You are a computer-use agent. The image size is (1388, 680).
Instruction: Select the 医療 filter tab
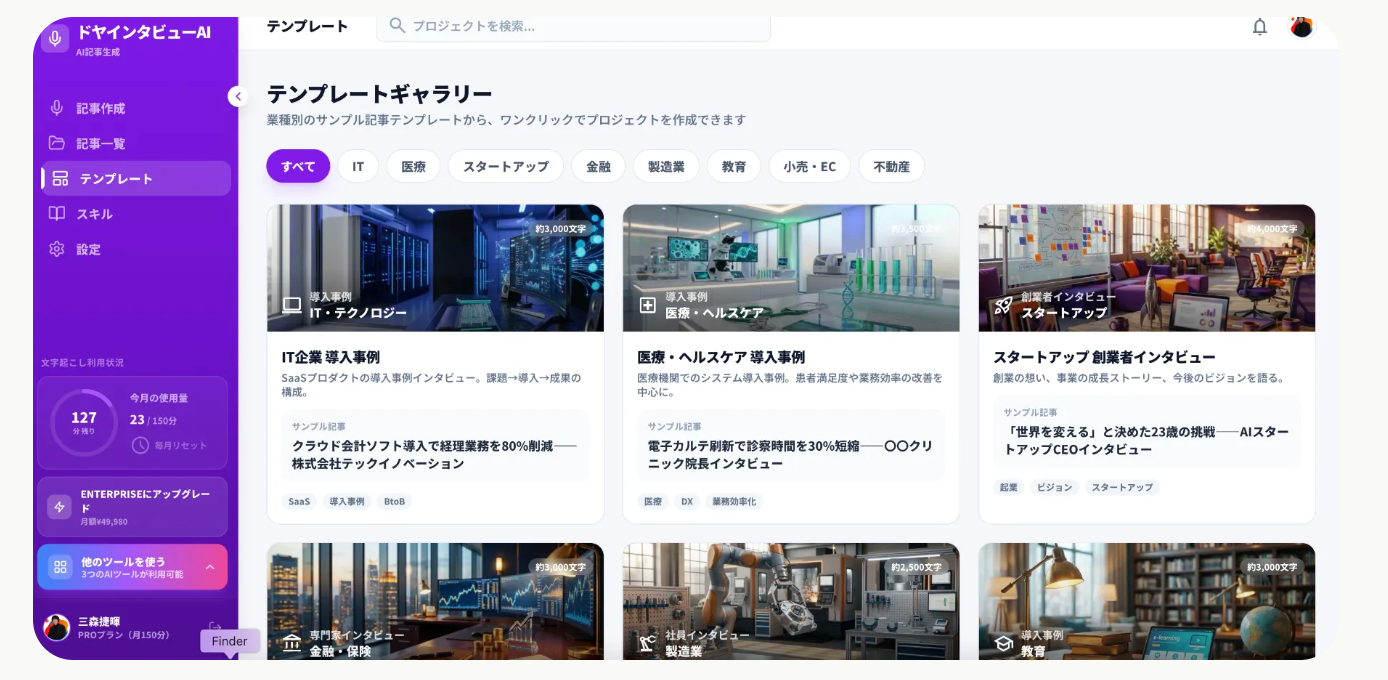(413, 166)
